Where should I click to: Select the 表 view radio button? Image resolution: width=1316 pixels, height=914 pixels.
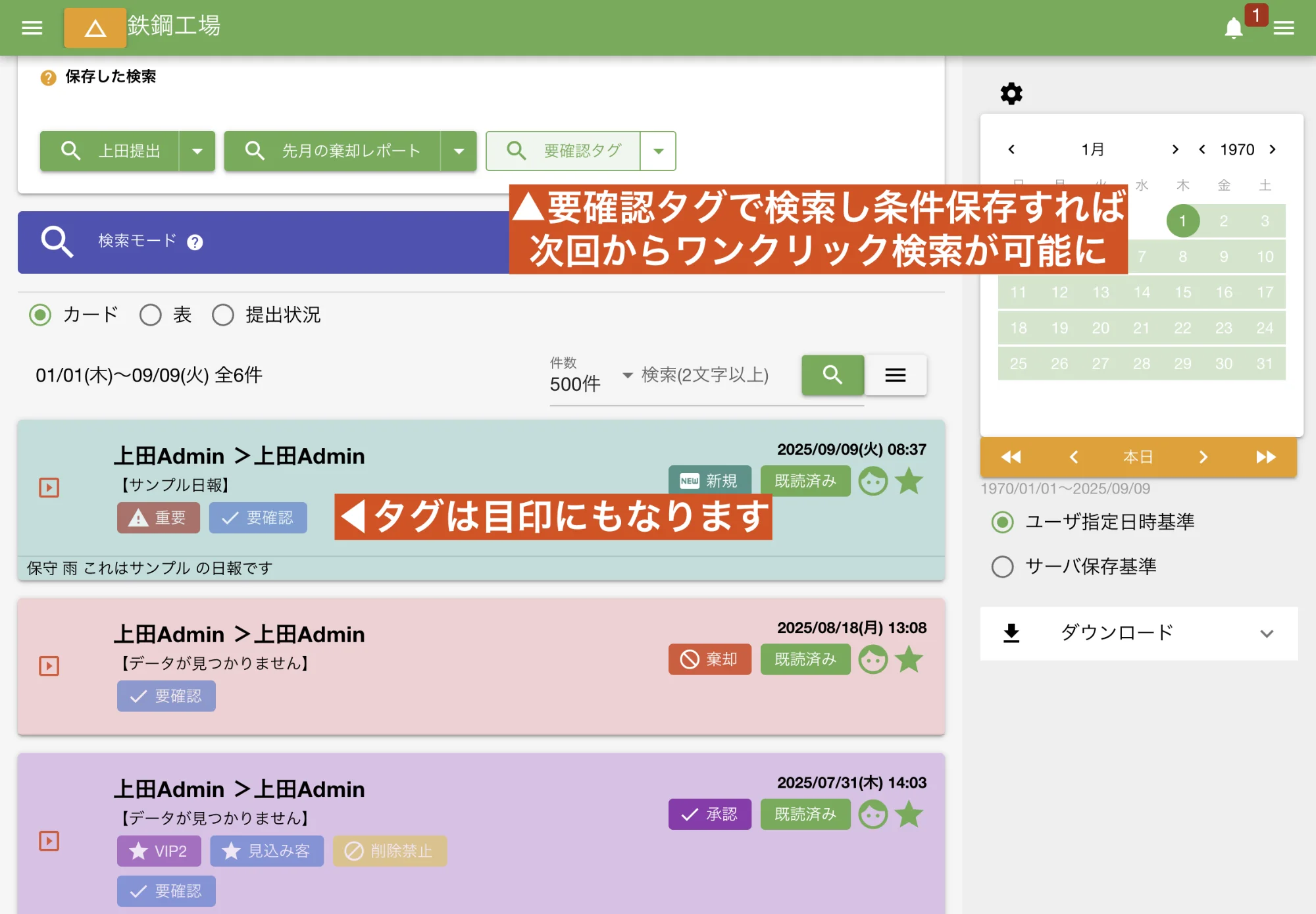(151, 315)
